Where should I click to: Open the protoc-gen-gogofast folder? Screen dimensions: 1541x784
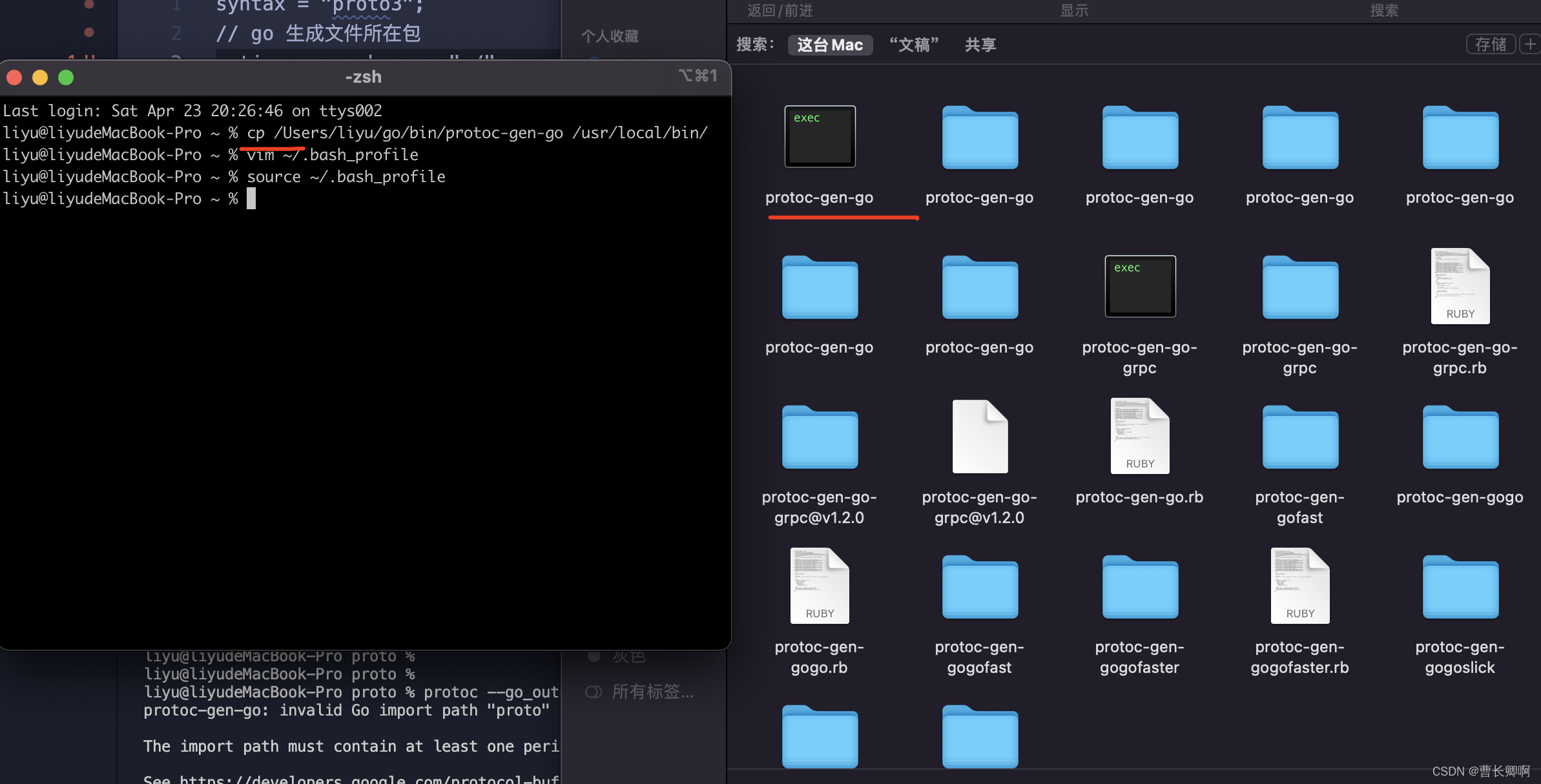pos(980,588)
